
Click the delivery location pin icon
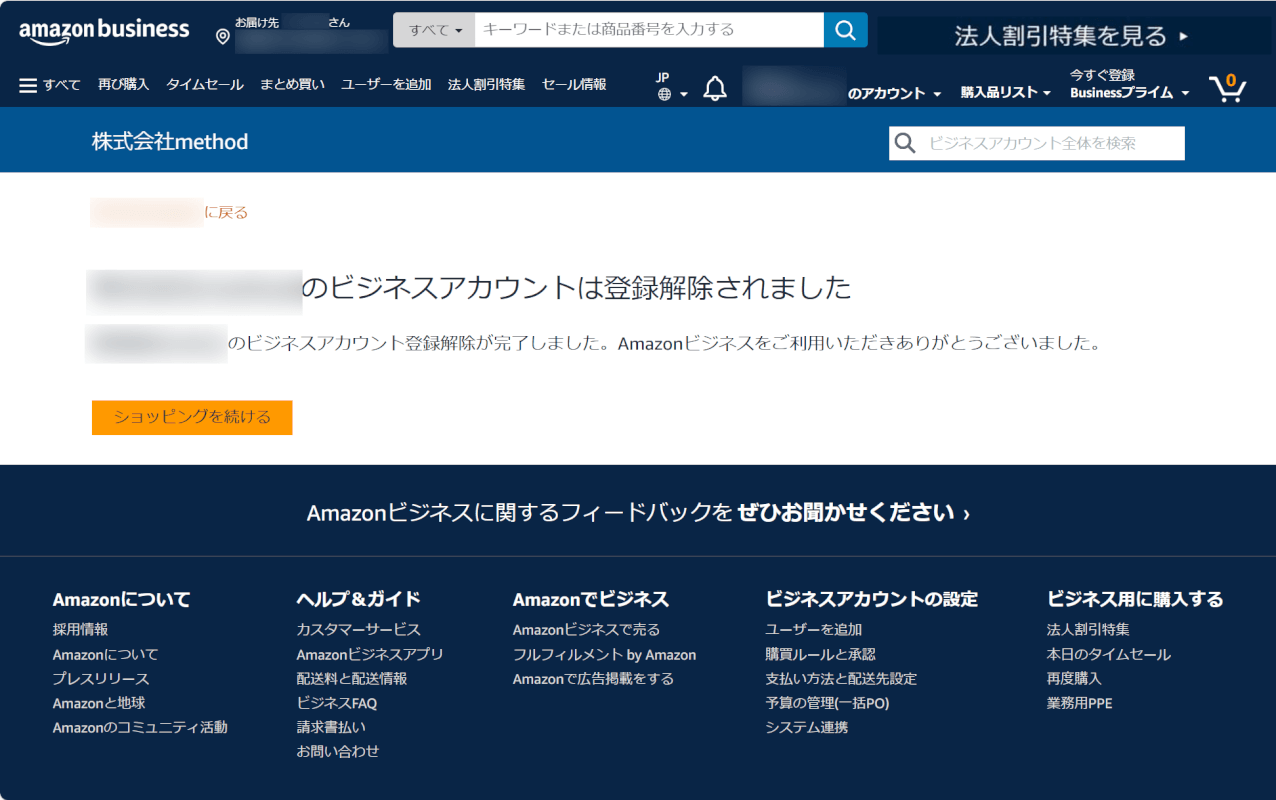click(x=222, y=37)
